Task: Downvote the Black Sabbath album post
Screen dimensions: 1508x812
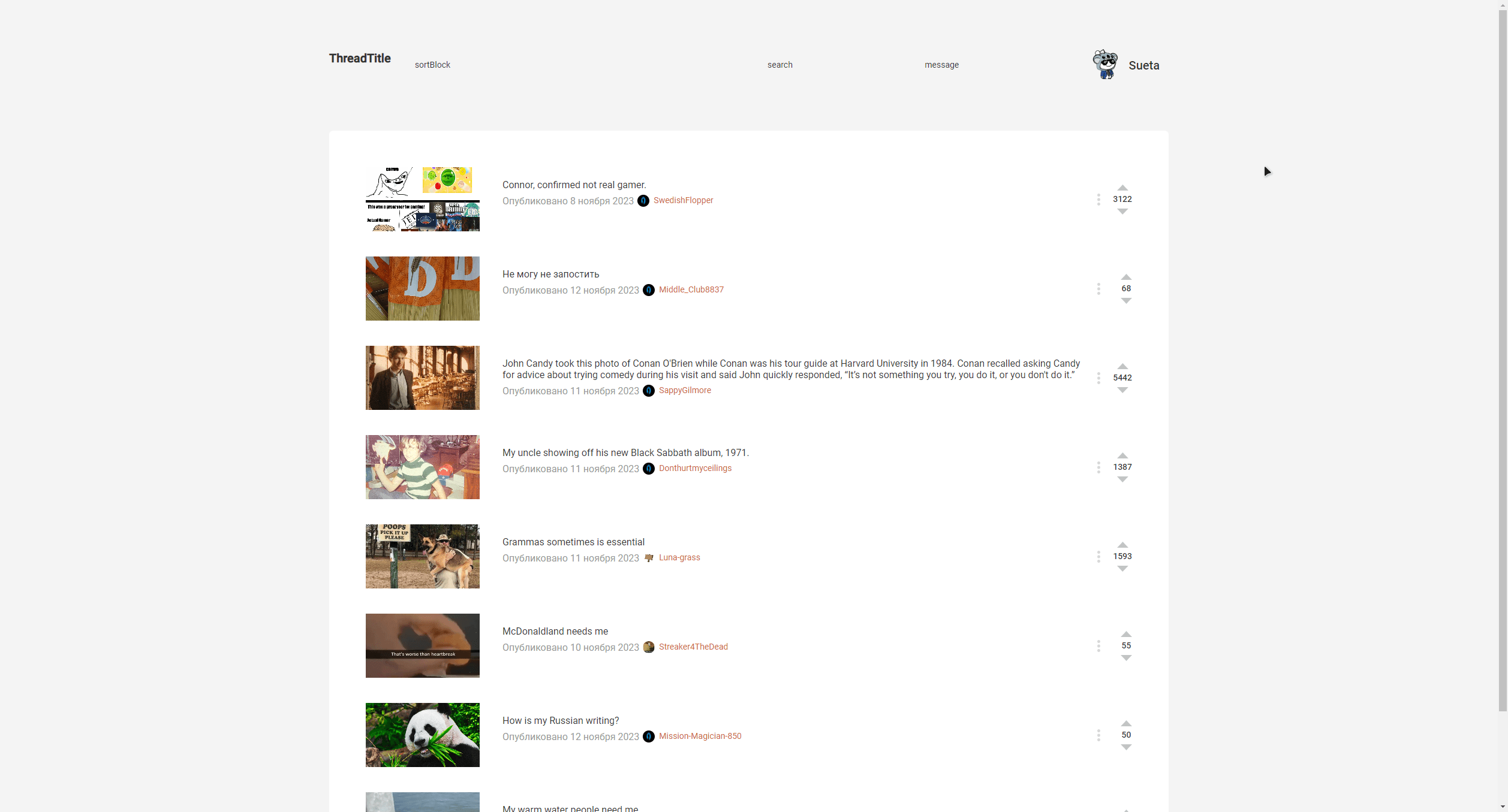Action: tap(1122, 479)
